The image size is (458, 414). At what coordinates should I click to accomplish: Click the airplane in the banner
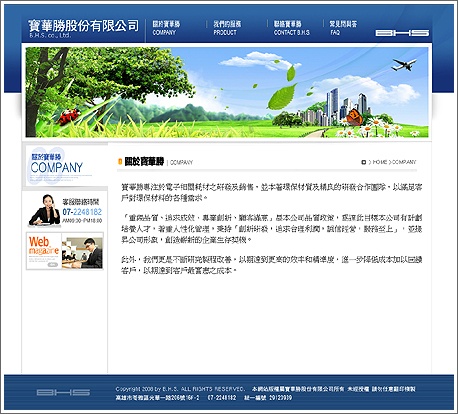pyautogui.click(x=404, y=64)
